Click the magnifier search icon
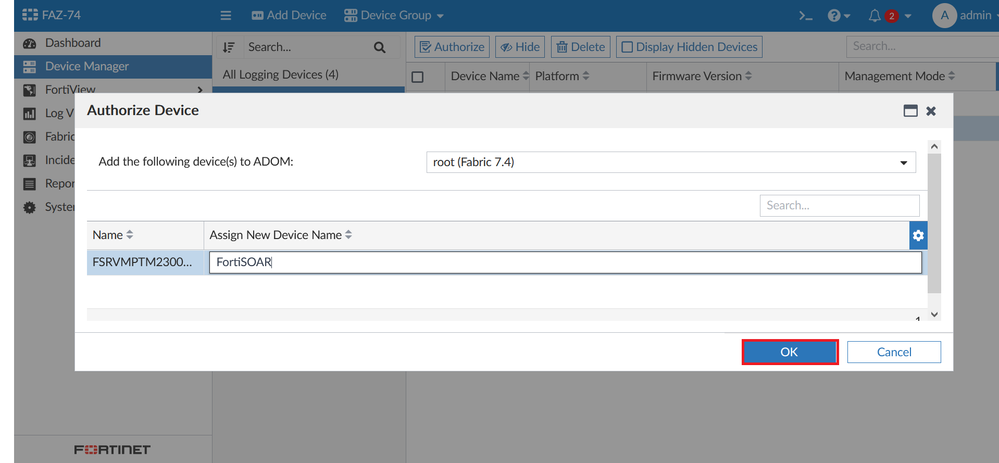Image resolution: width=999 pixels, height=463 pixels. 380,47
